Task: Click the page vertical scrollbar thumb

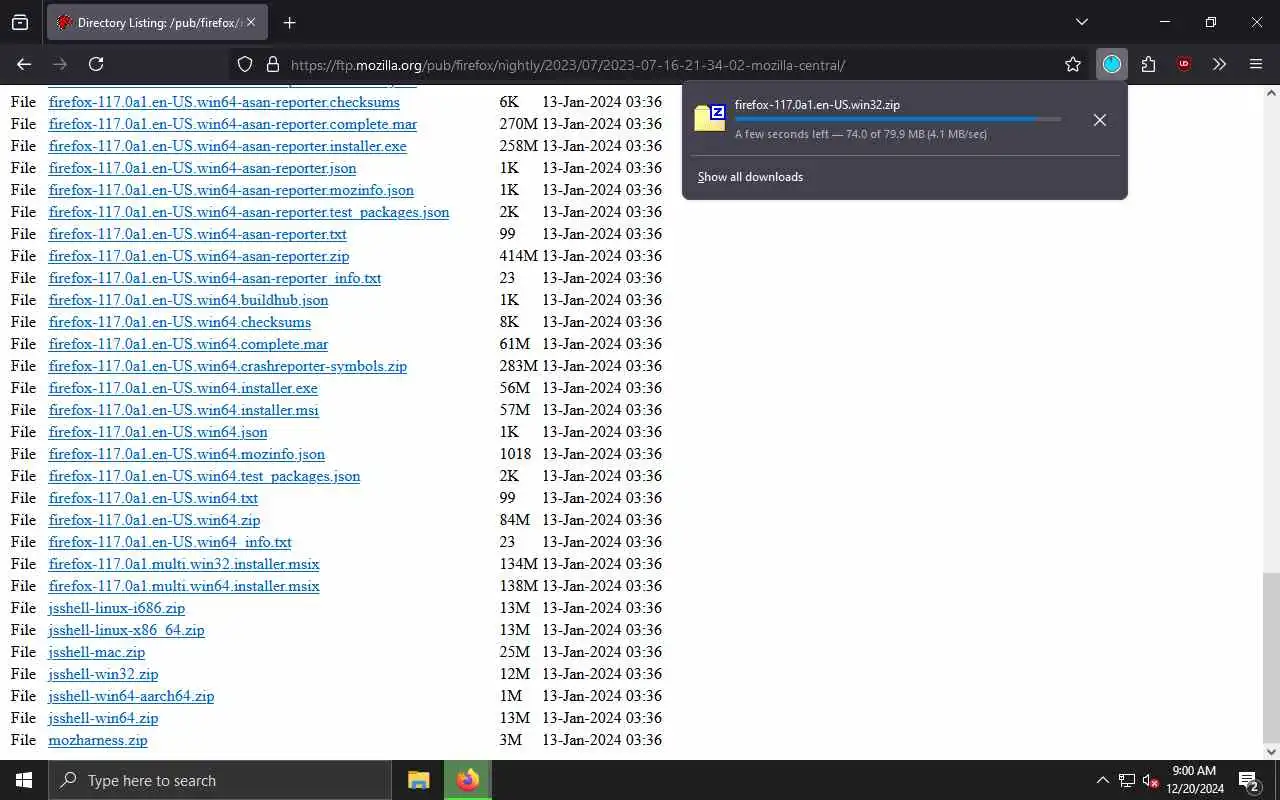Action: pyautogui.click(x=1271, y=656)
